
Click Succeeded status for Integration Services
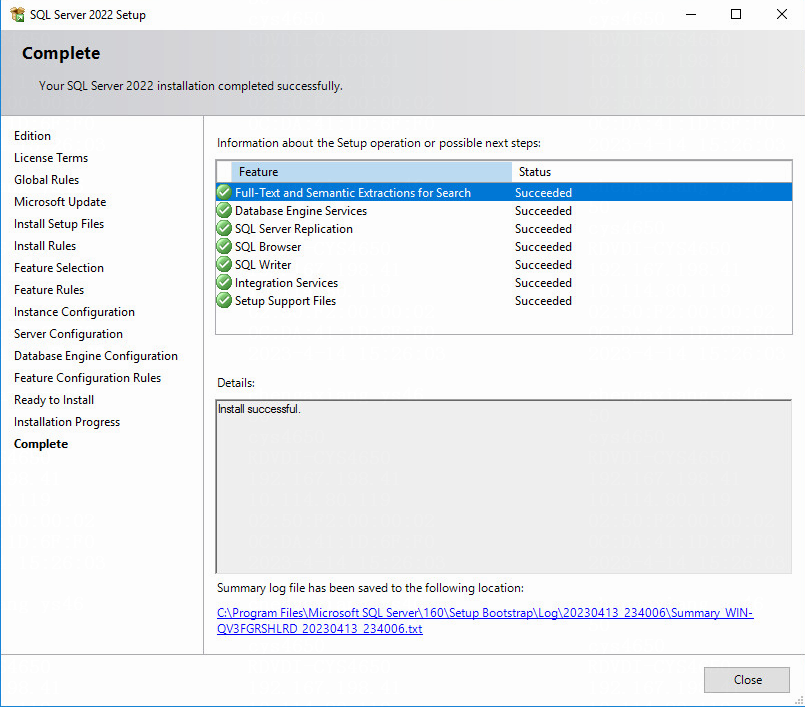tap(543, 282)
